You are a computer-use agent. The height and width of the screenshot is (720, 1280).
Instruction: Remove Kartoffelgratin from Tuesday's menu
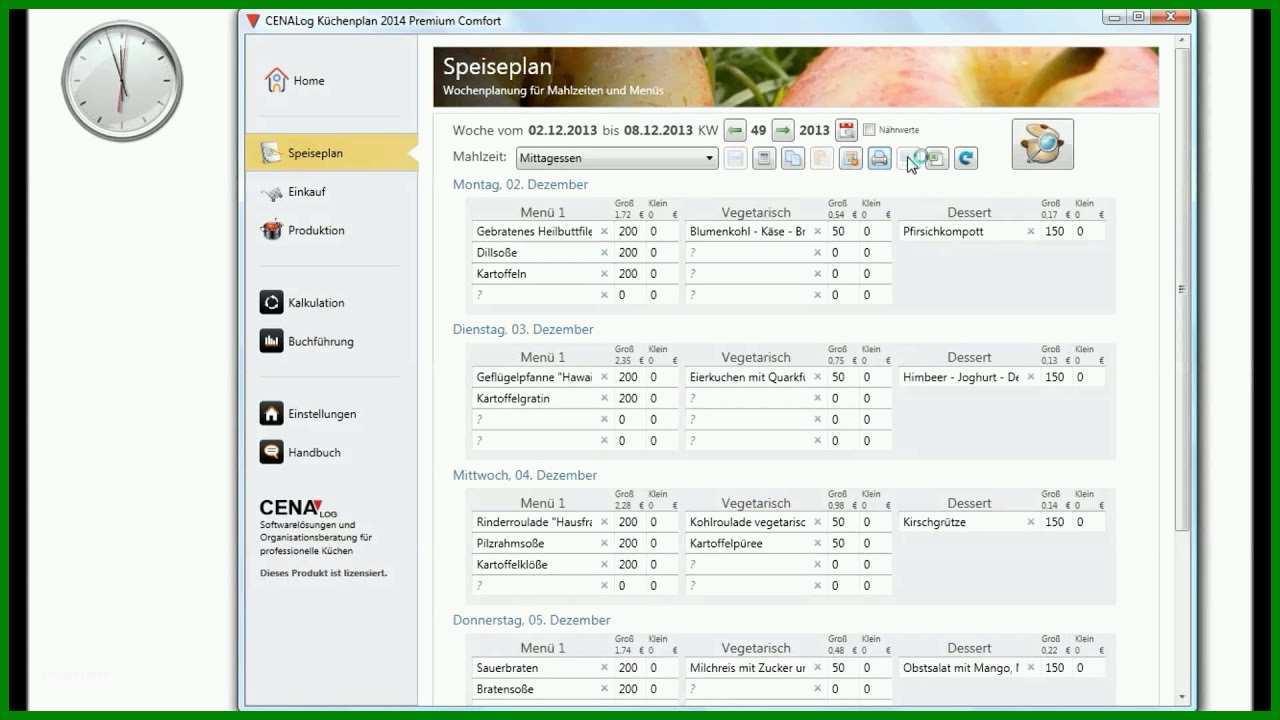tap(604, 399)
